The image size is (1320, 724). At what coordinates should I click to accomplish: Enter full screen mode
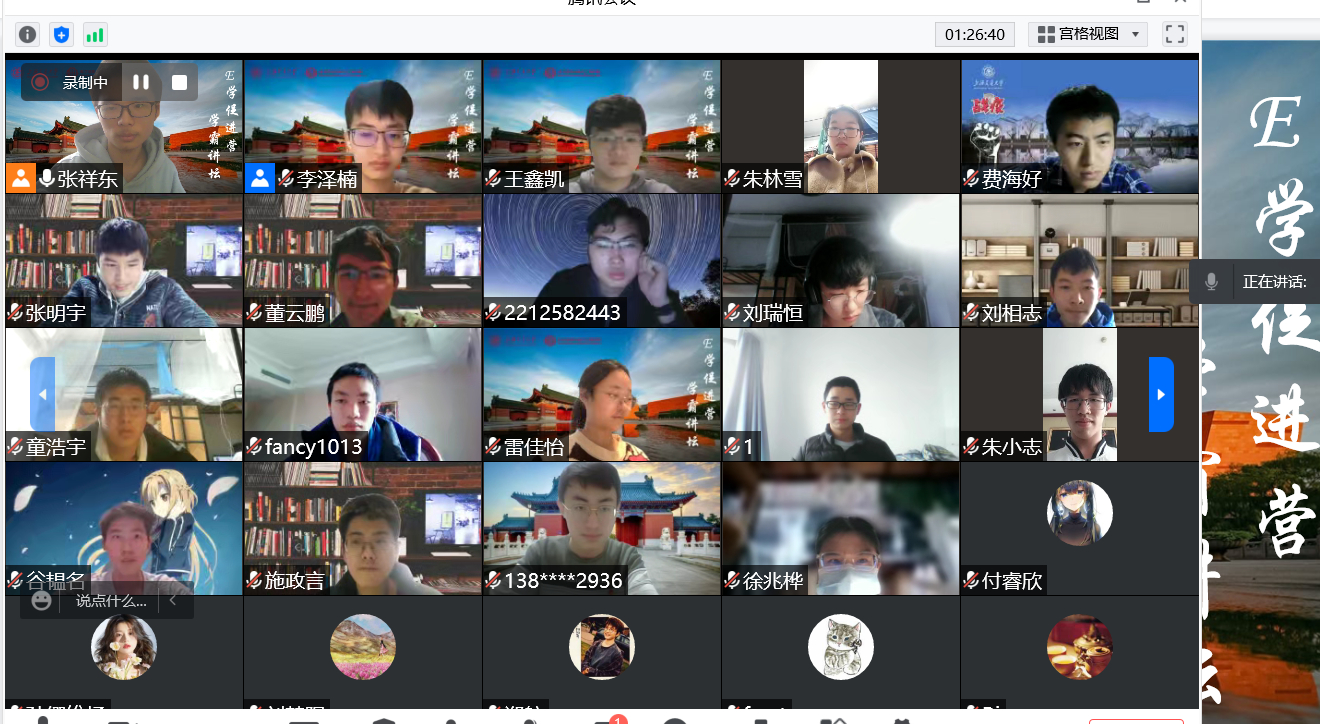pyautogui.click(x=1175, y=34)
